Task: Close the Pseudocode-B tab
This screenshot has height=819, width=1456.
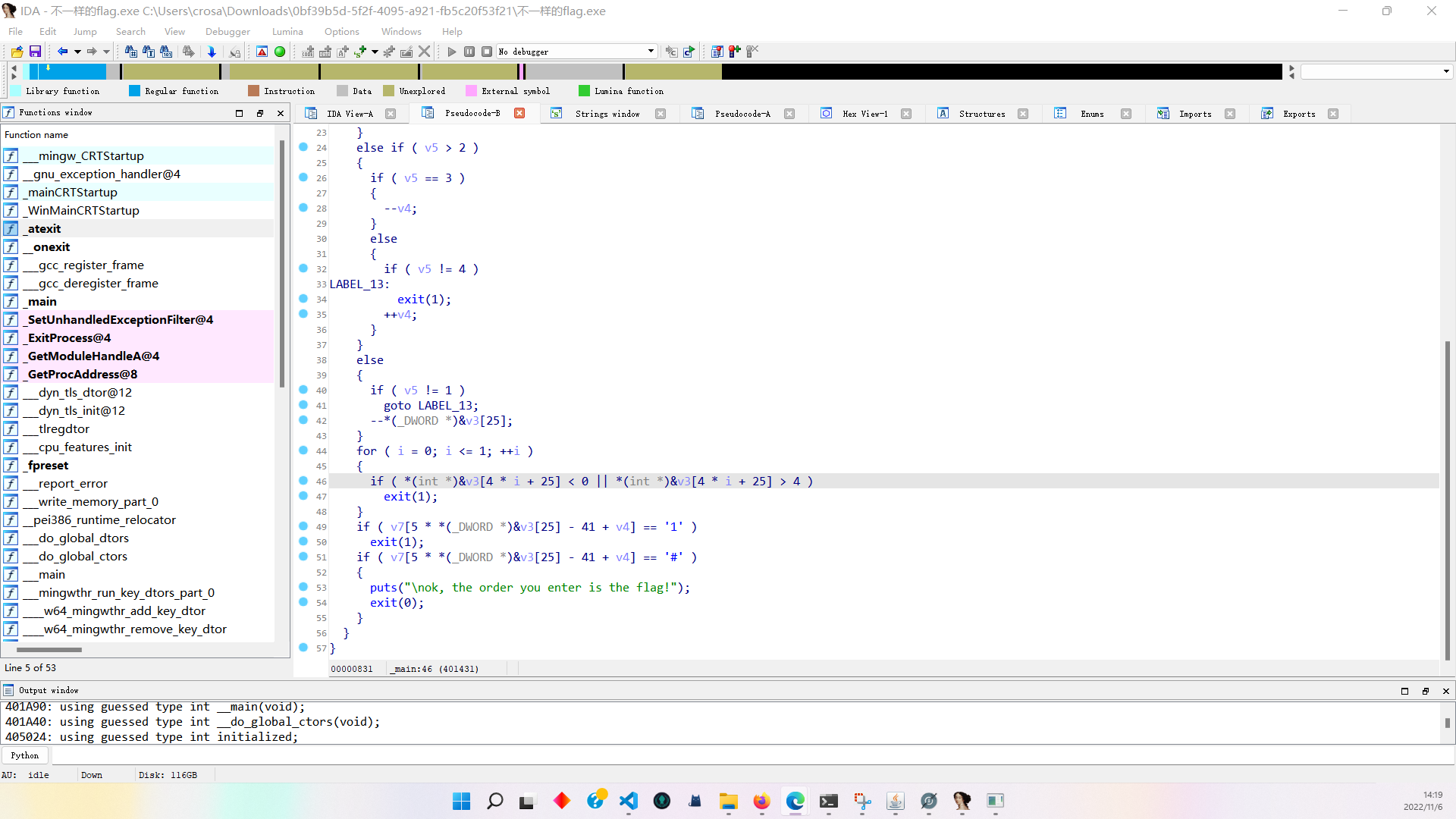Action: point(519,113)
